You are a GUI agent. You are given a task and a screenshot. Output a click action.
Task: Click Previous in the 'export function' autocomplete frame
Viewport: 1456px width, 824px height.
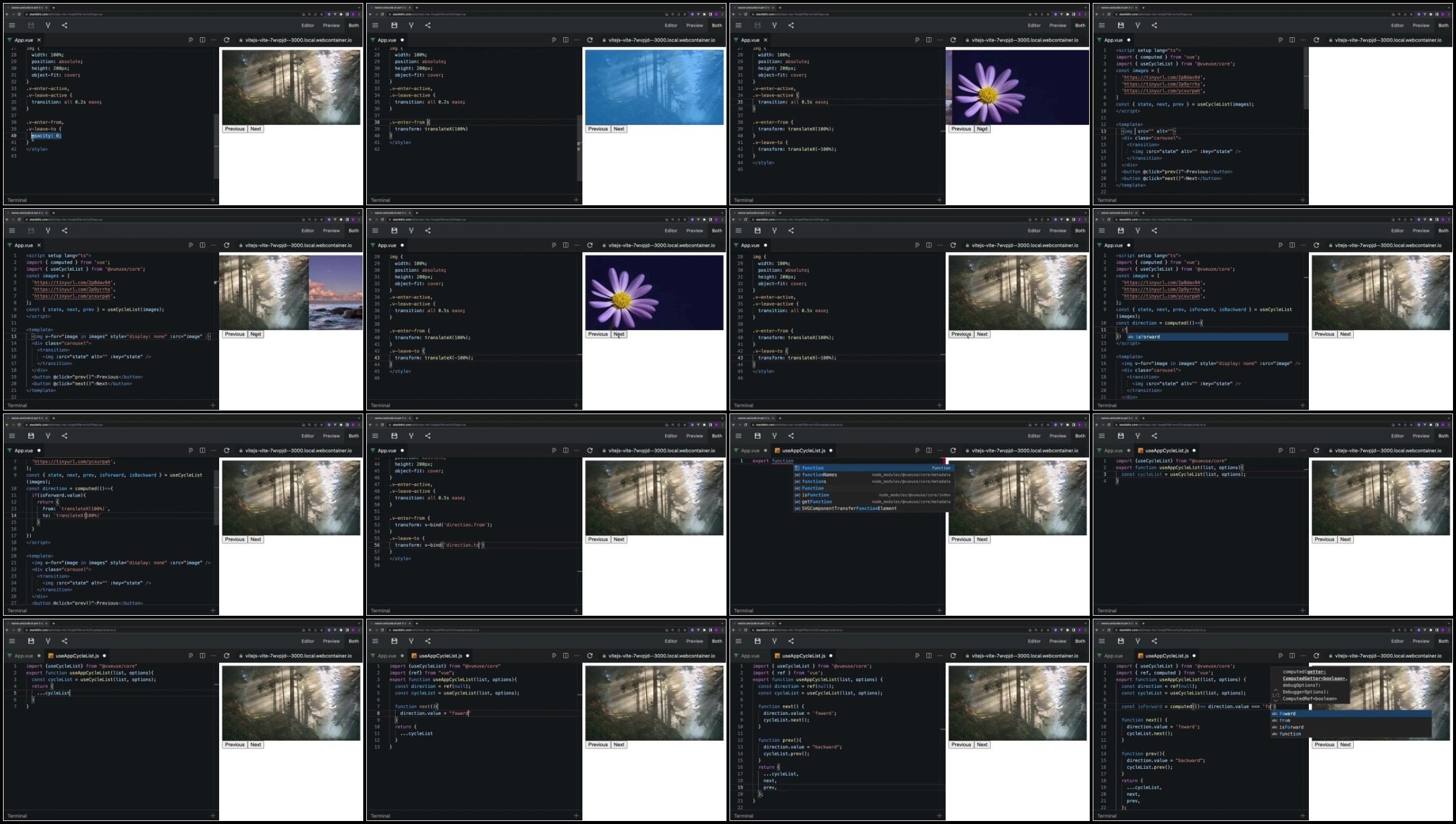click(x=961, y=540)
